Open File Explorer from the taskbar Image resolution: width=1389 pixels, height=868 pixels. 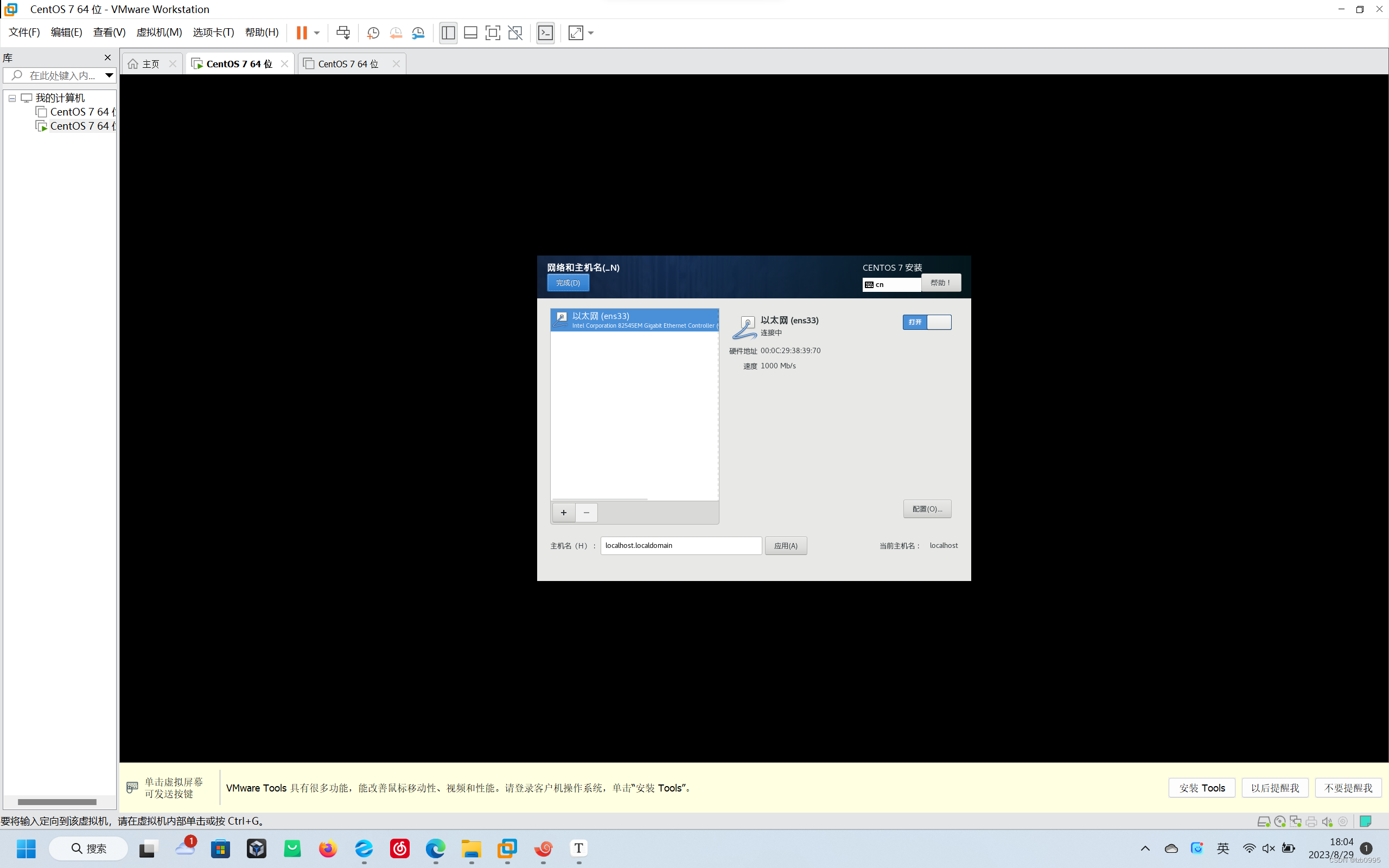tap(471, 848)
